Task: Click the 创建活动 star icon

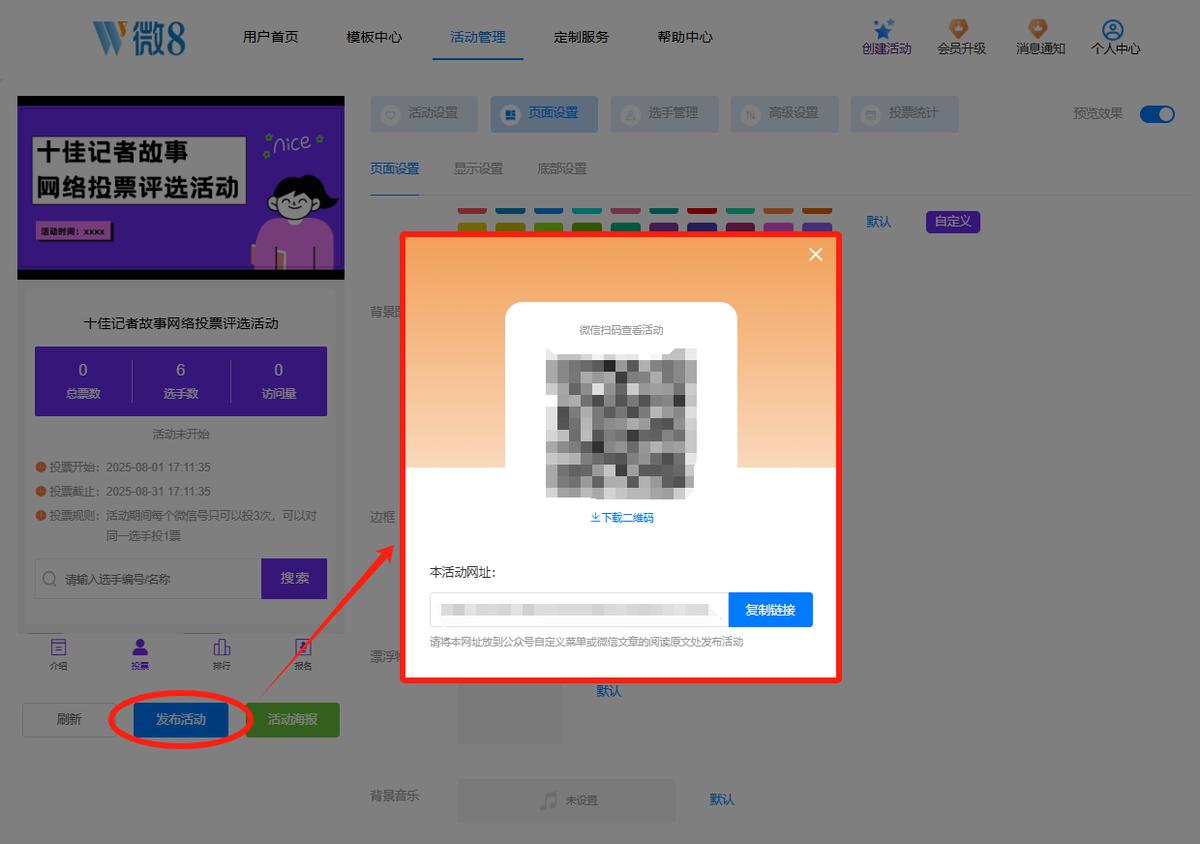Action: pyautogui.click(x=883, y=28)
